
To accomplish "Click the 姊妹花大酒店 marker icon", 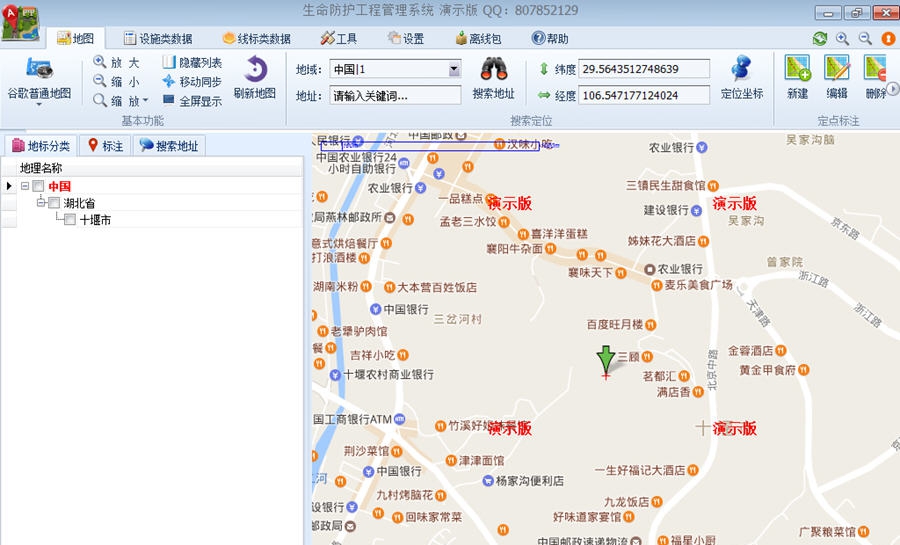I will 703,241.
